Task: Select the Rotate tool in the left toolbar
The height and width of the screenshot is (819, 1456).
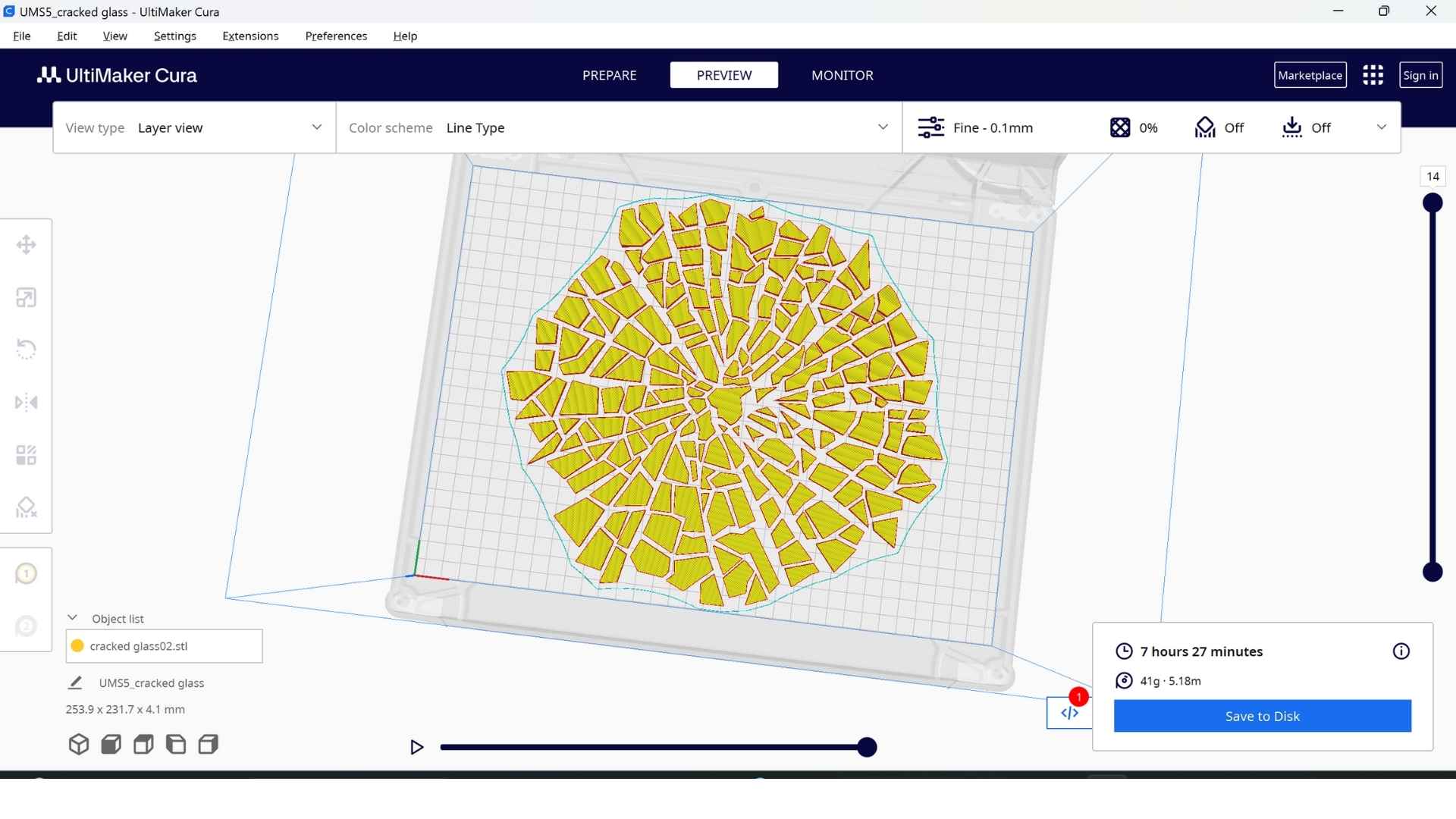Action: 26,349
